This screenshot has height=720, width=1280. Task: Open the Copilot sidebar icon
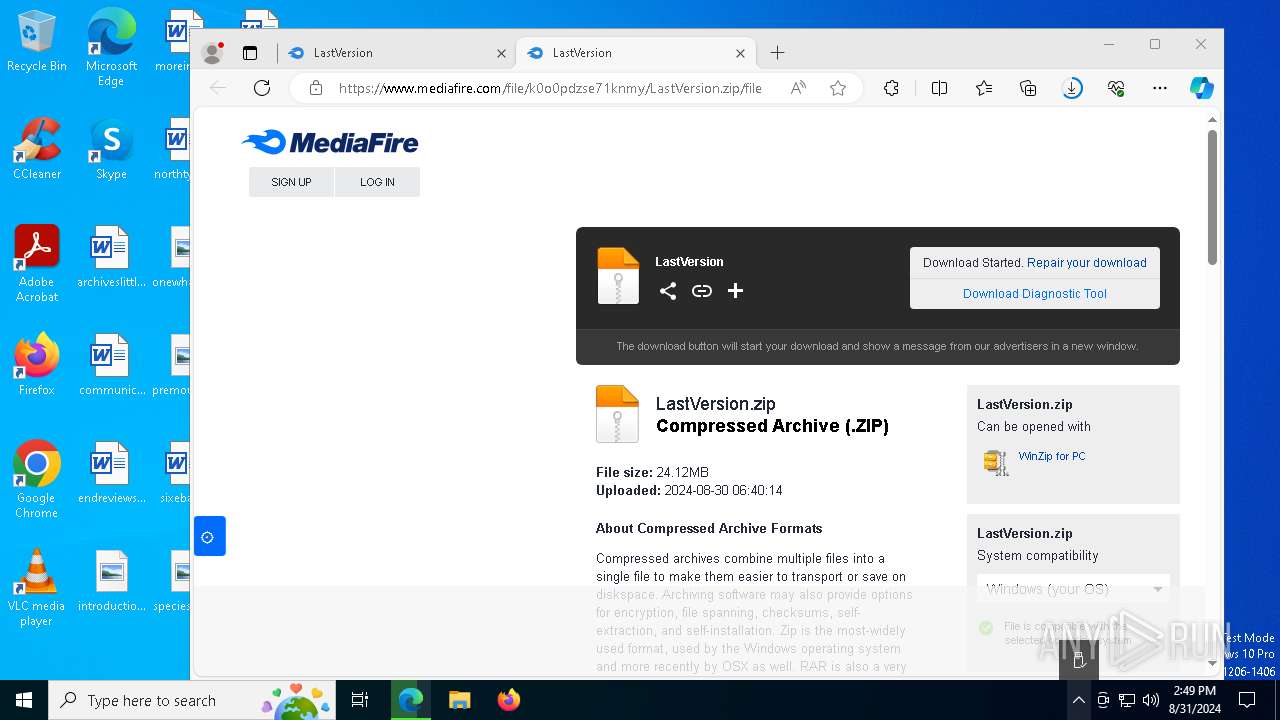point(1202,88)
